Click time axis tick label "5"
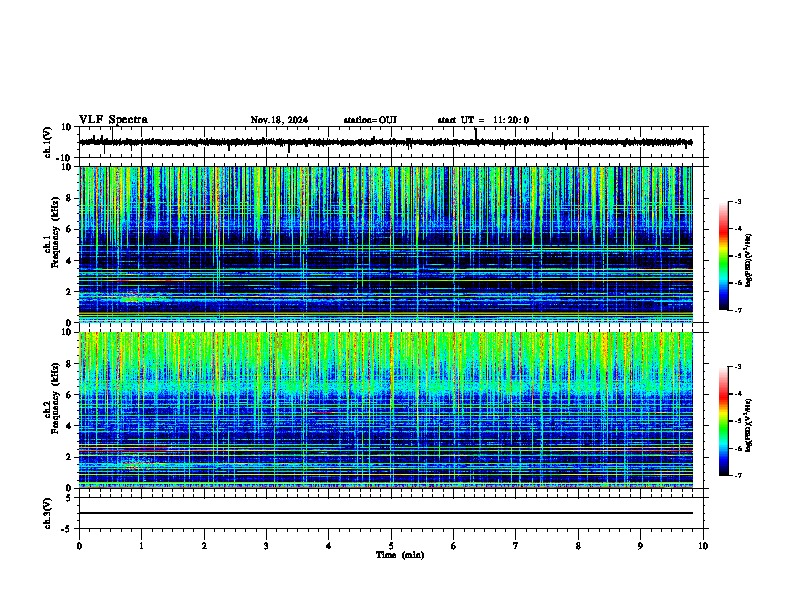The width and height of the screenshot is (792, 612). pyautogui.click(x=391, y=546)
